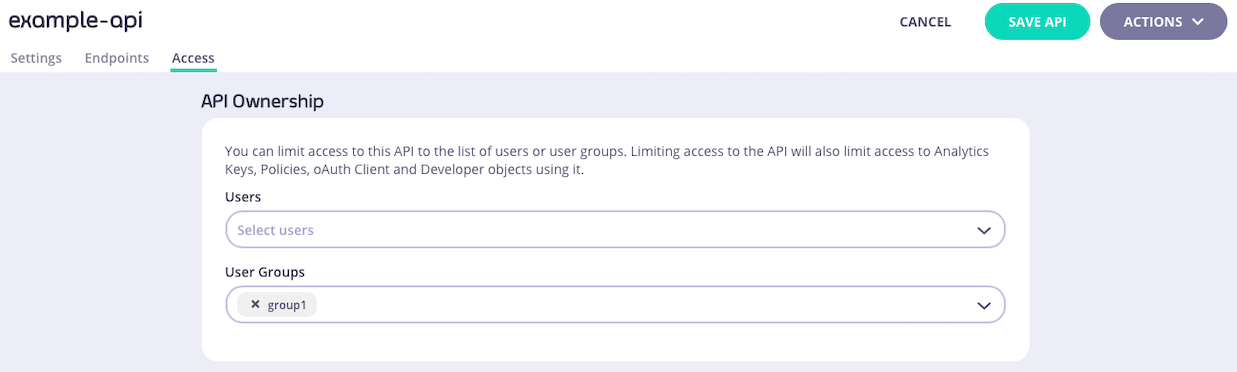Click the API Ownership heading

click(x=263, y=101)
